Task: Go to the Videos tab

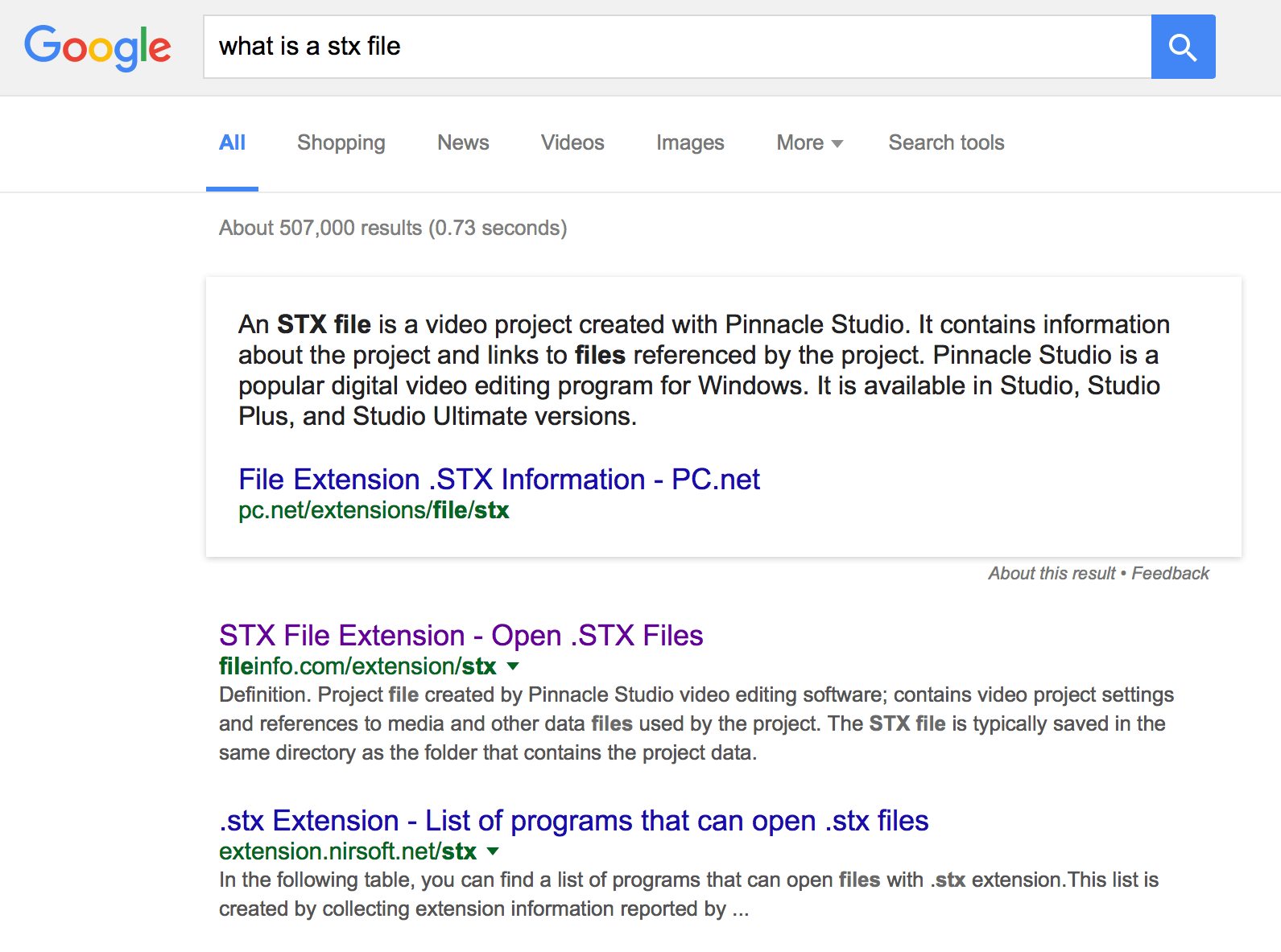Action: pyautogui.click(x=572, y=143)
